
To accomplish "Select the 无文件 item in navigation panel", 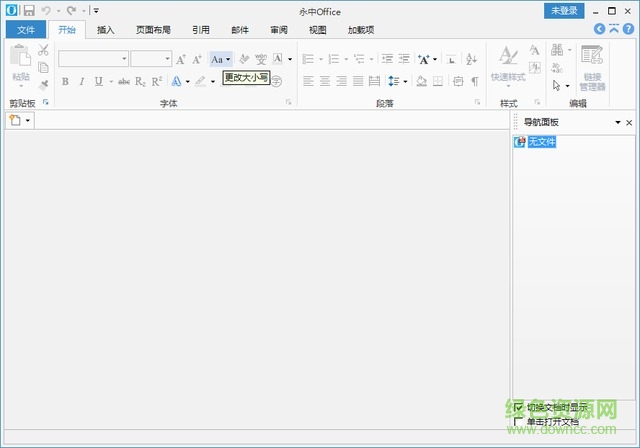I will click(541, 142).
